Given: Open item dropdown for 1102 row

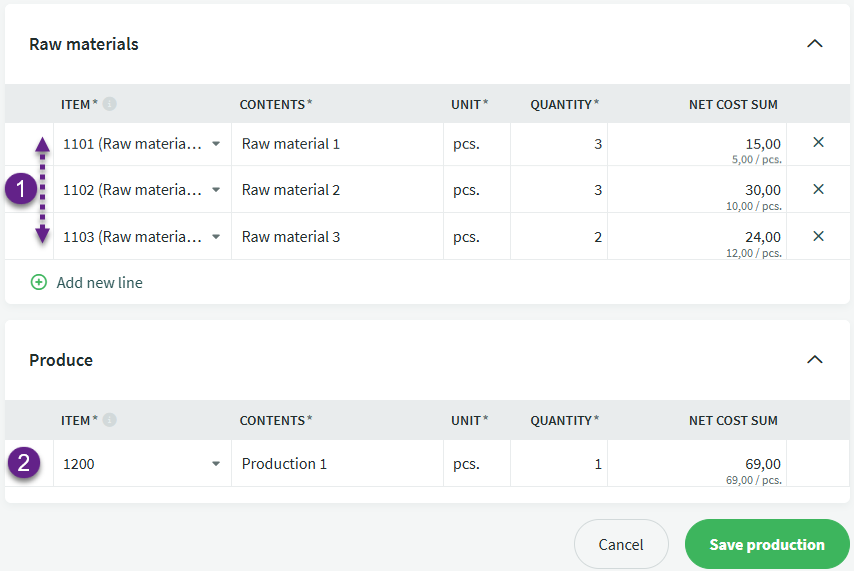Looking at the screenshot, I should (x=216, y=190).
